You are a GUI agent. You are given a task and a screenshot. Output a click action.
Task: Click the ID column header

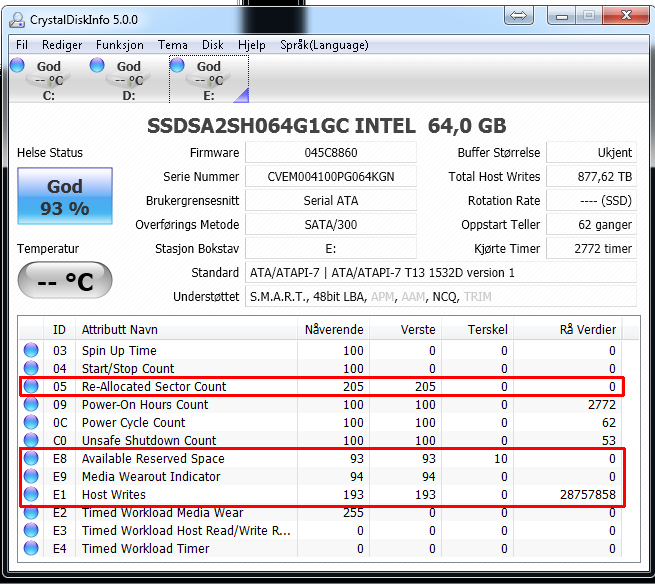click(59, 330)
